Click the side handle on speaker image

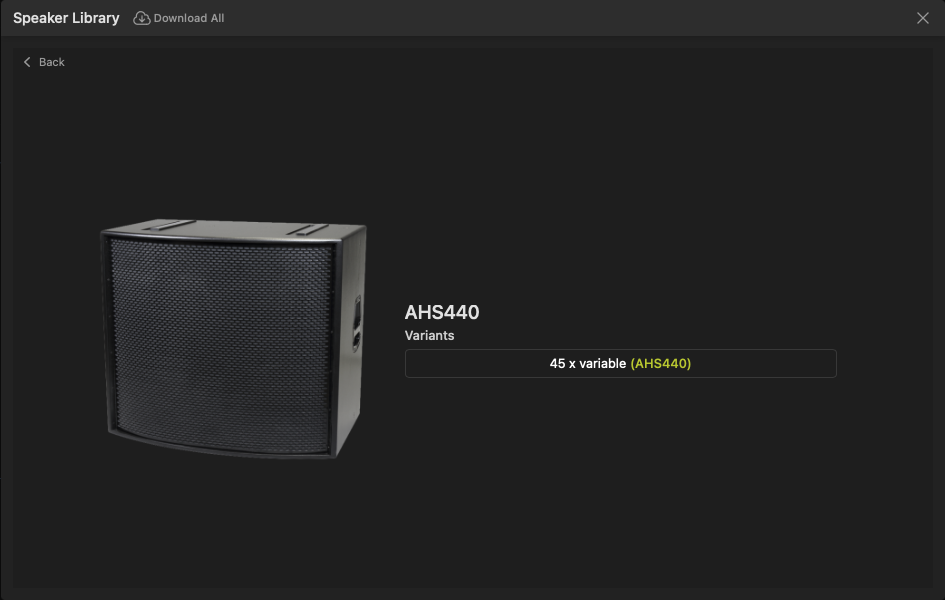tap(357, 323)
